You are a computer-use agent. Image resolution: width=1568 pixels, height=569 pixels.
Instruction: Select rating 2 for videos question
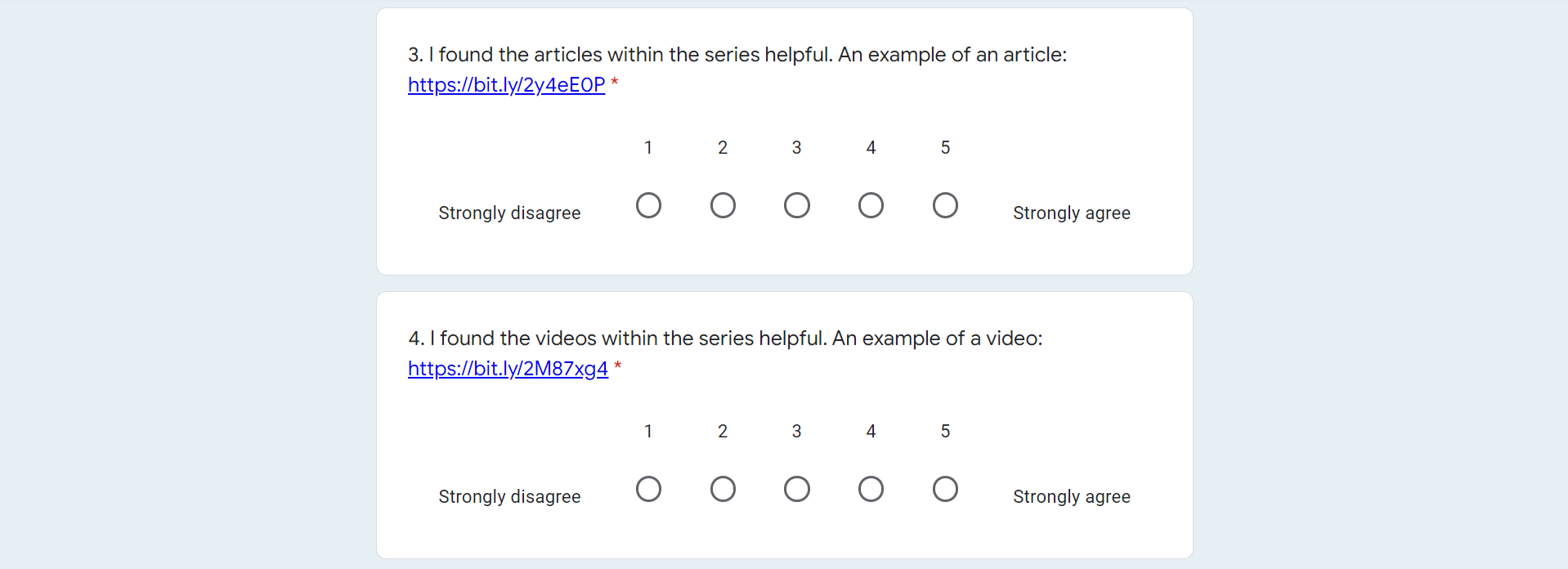tap(723, 489)
